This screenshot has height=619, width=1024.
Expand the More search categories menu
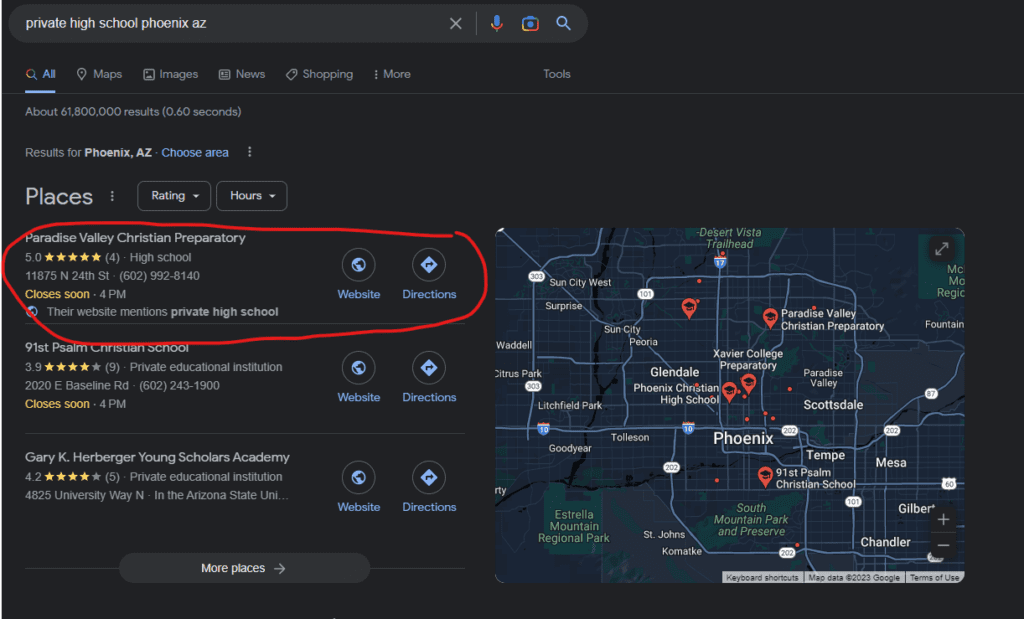(x=391, y=74)
